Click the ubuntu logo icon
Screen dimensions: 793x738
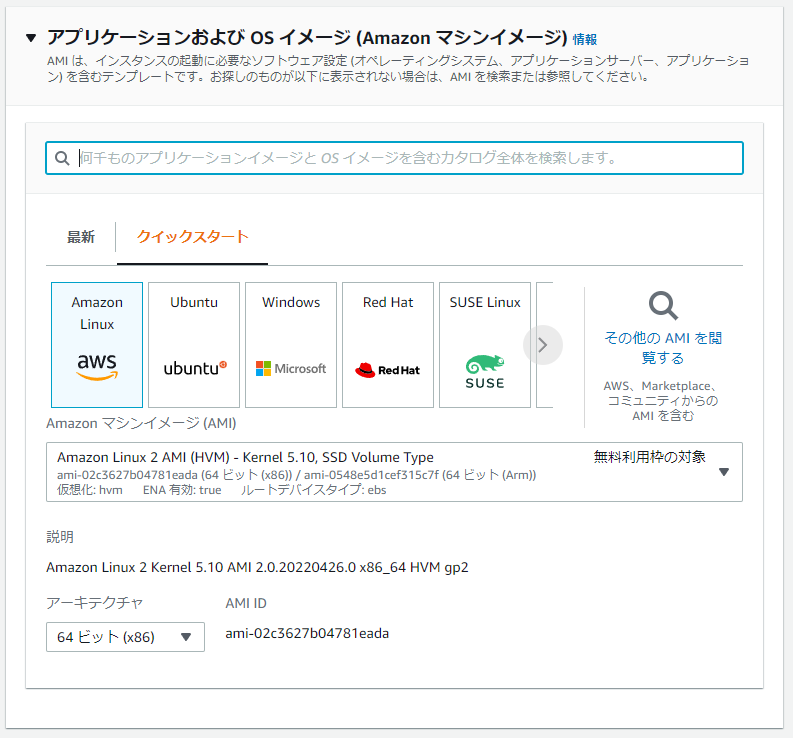pos(195,368)
